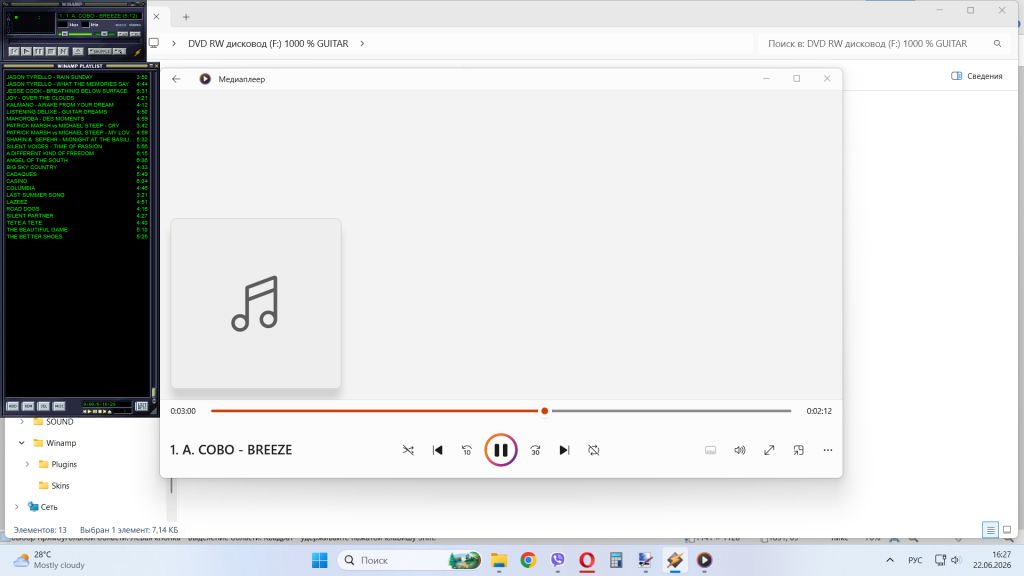The image size is (1024, 576).
Task: Pause playback in Media Player
Action: (x=501, y=450)
